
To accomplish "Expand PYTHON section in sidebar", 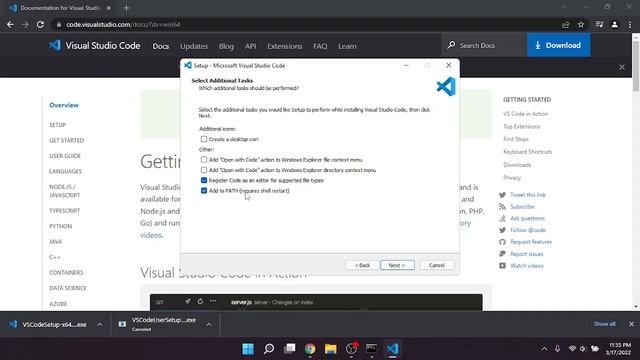I will [x=60, y=226].
